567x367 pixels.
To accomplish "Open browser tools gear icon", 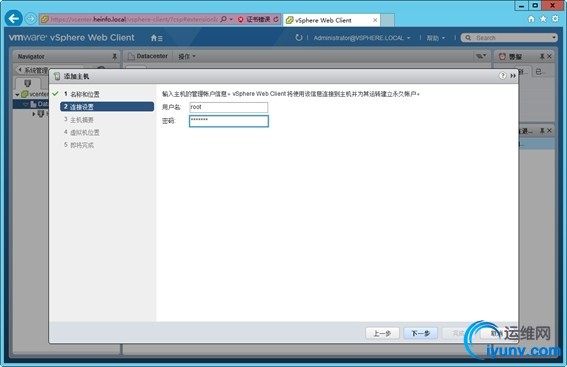I will click(x=555, y=19).
